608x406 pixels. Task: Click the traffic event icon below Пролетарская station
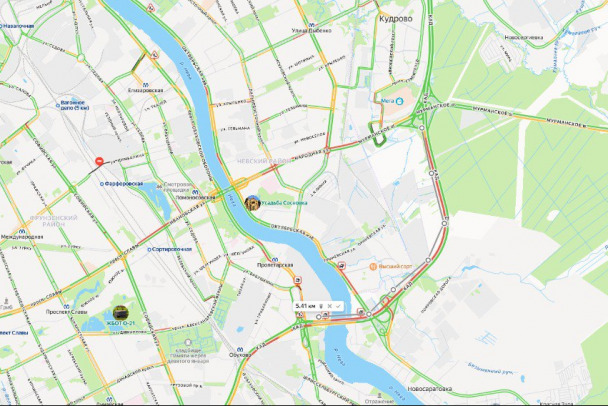coord(298,280)
